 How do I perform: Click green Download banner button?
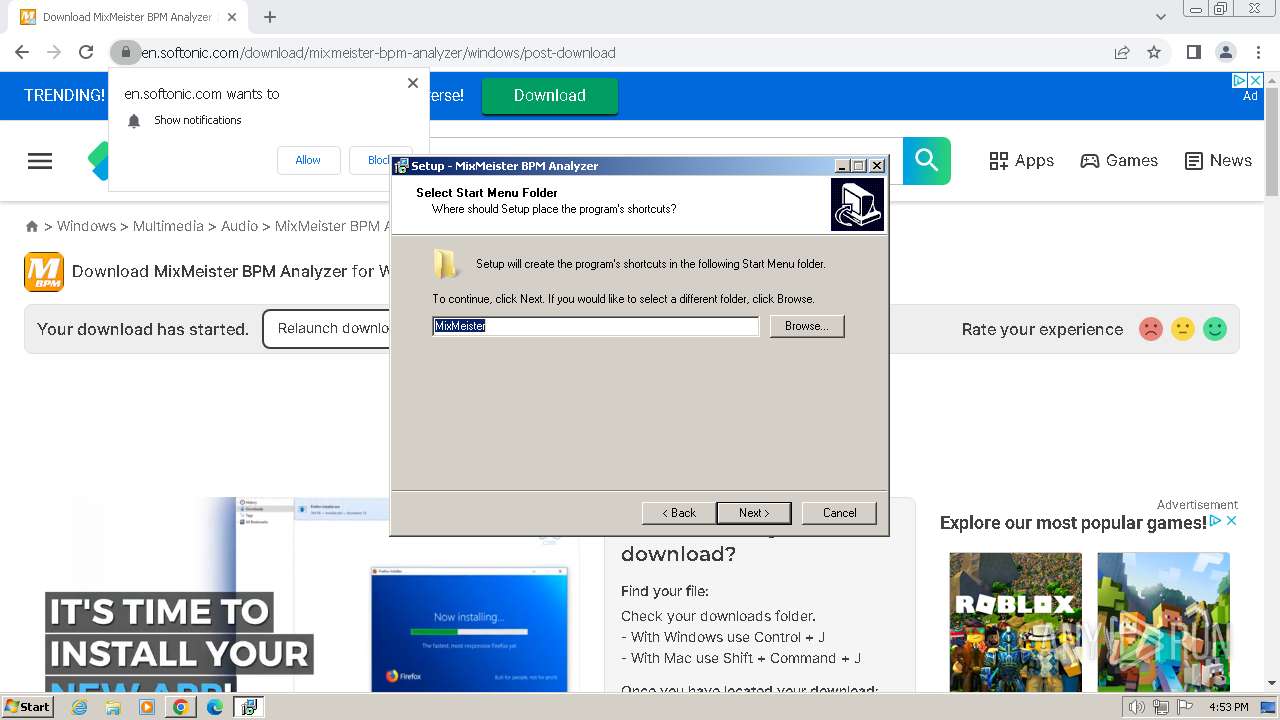(x=550, y=95)
